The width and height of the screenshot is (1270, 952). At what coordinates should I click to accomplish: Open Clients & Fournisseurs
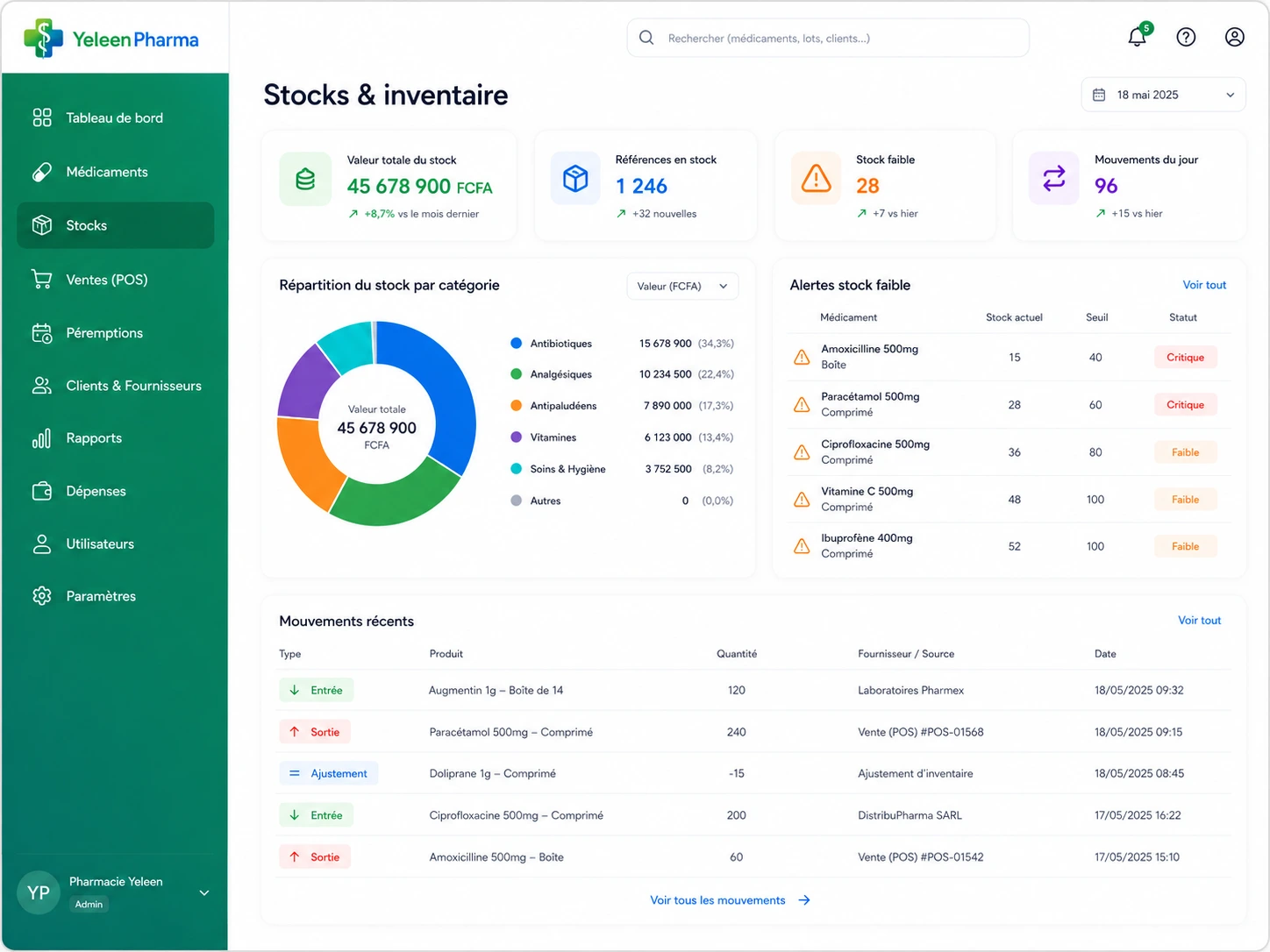[115, 386]
